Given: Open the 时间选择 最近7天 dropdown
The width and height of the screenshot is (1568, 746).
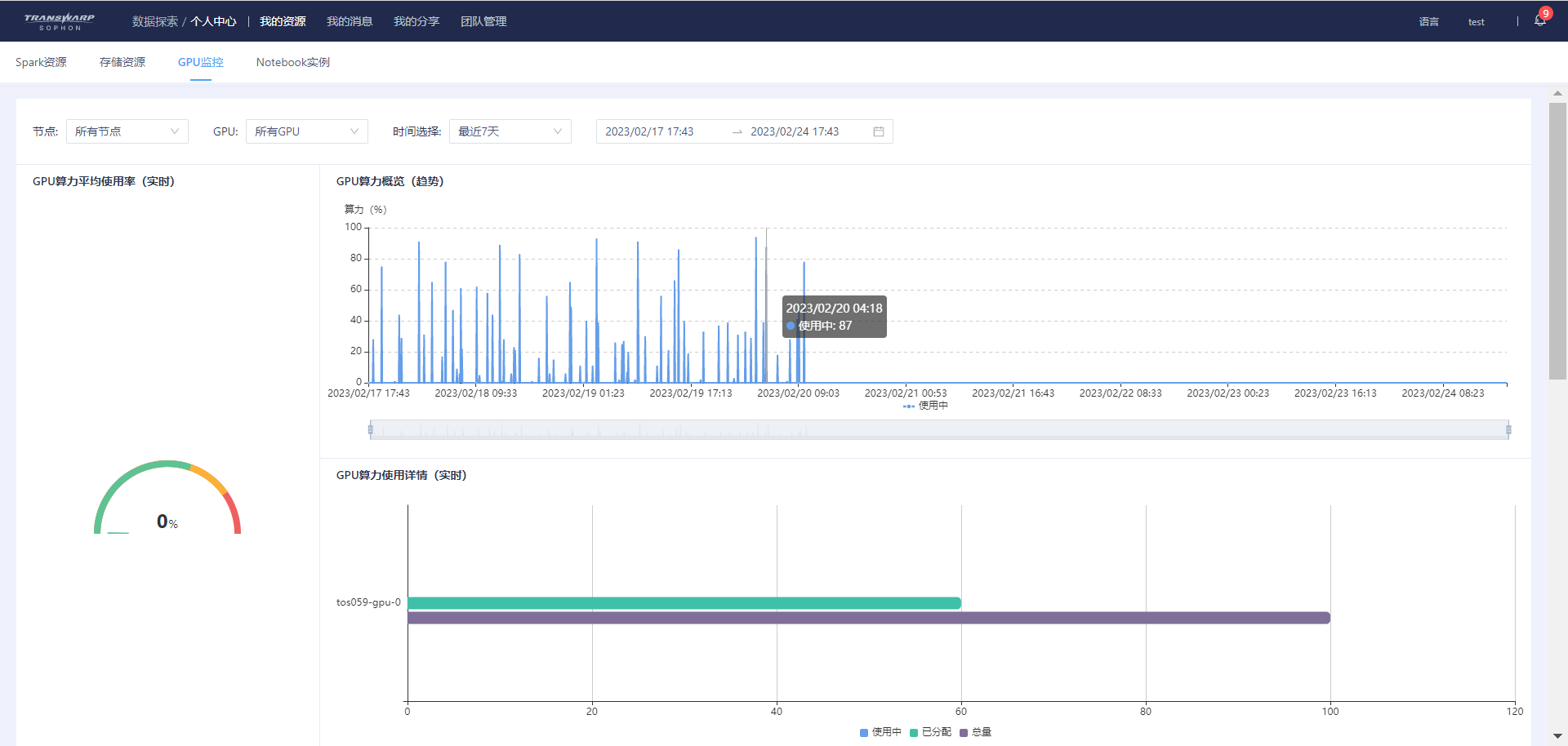Looking at the screenshot, I should coord(510,131).
